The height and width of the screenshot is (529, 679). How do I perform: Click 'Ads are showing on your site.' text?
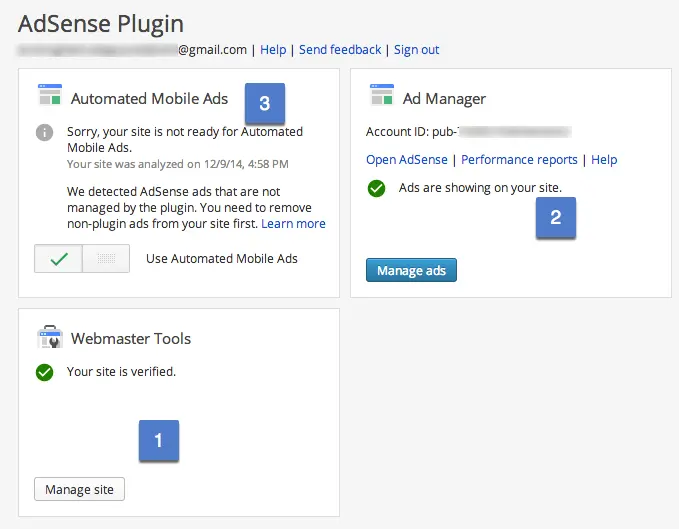(x=480, y=188)
